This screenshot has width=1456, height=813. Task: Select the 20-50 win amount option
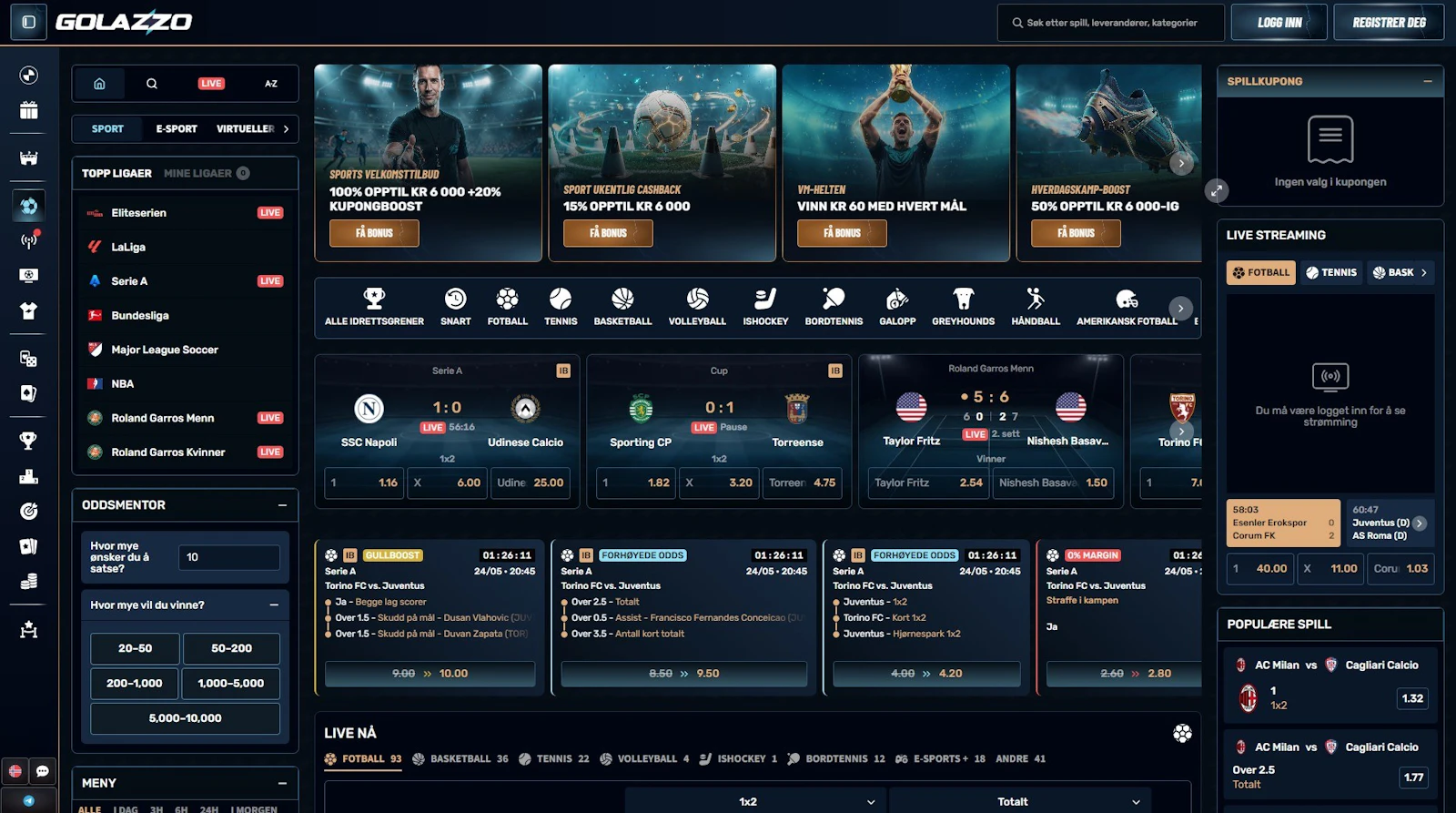pos(136,648)
